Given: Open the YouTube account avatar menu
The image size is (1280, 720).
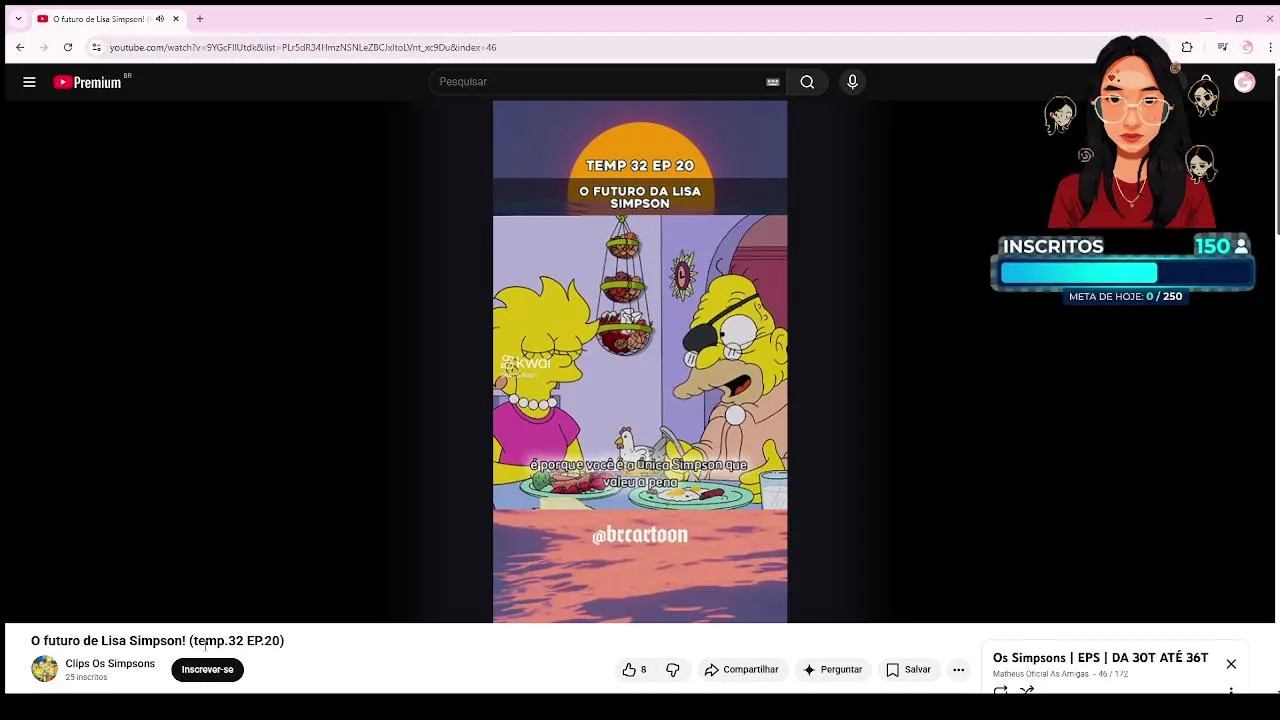Looking at the screenshot, I should tap(1244, 83).
